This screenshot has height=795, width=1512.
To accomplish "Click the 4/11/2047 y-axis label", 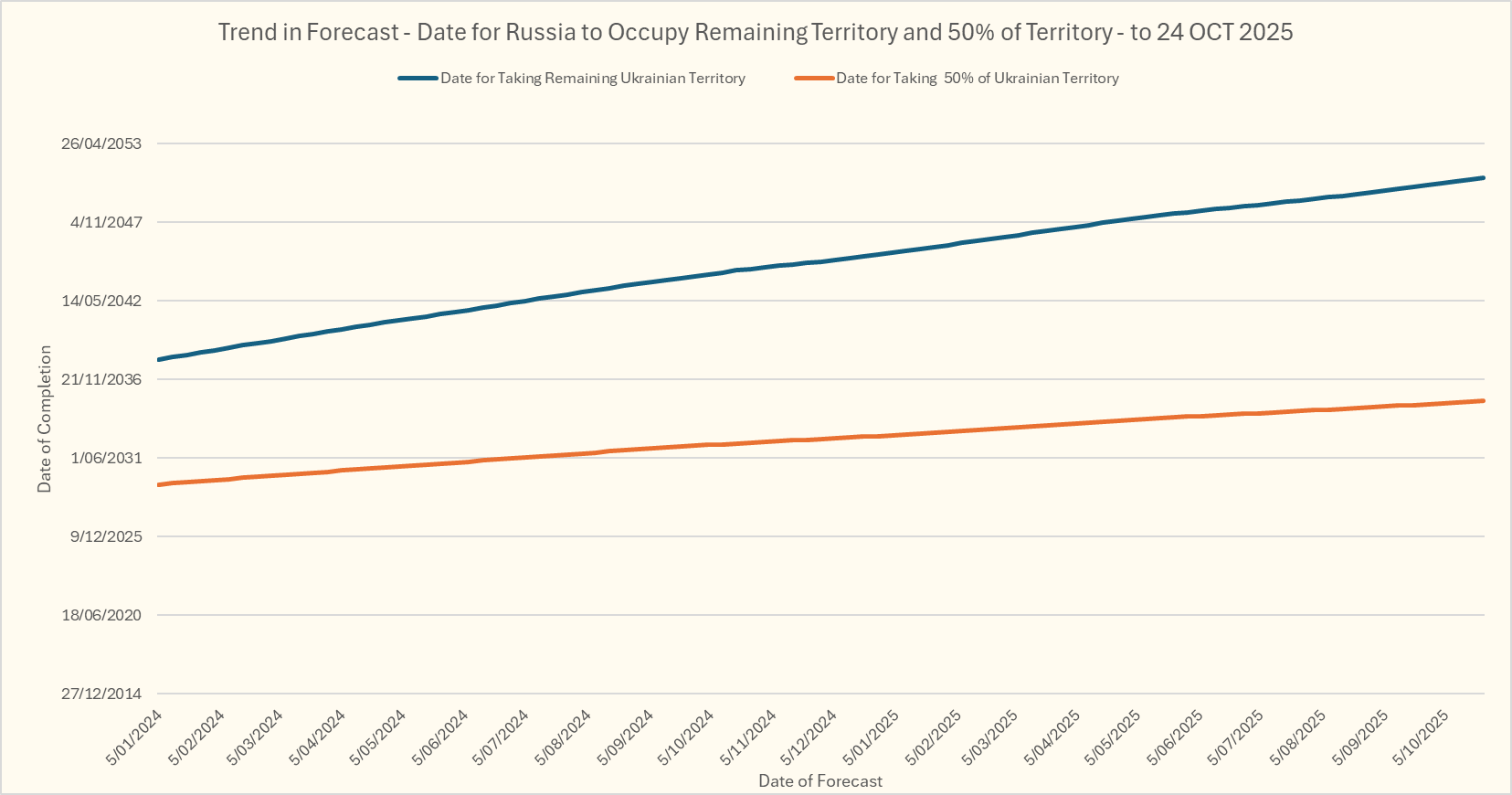I will 106,222.
